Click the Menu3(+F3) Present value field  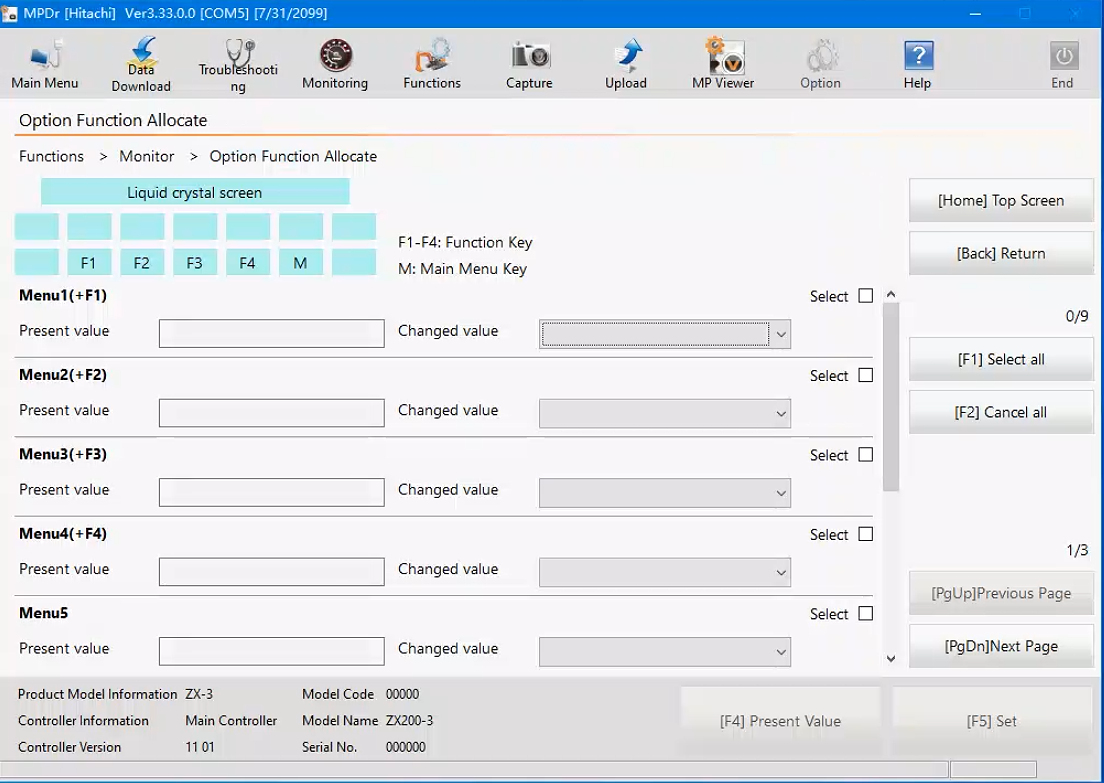pyautogui.click(x=272, y=493)
